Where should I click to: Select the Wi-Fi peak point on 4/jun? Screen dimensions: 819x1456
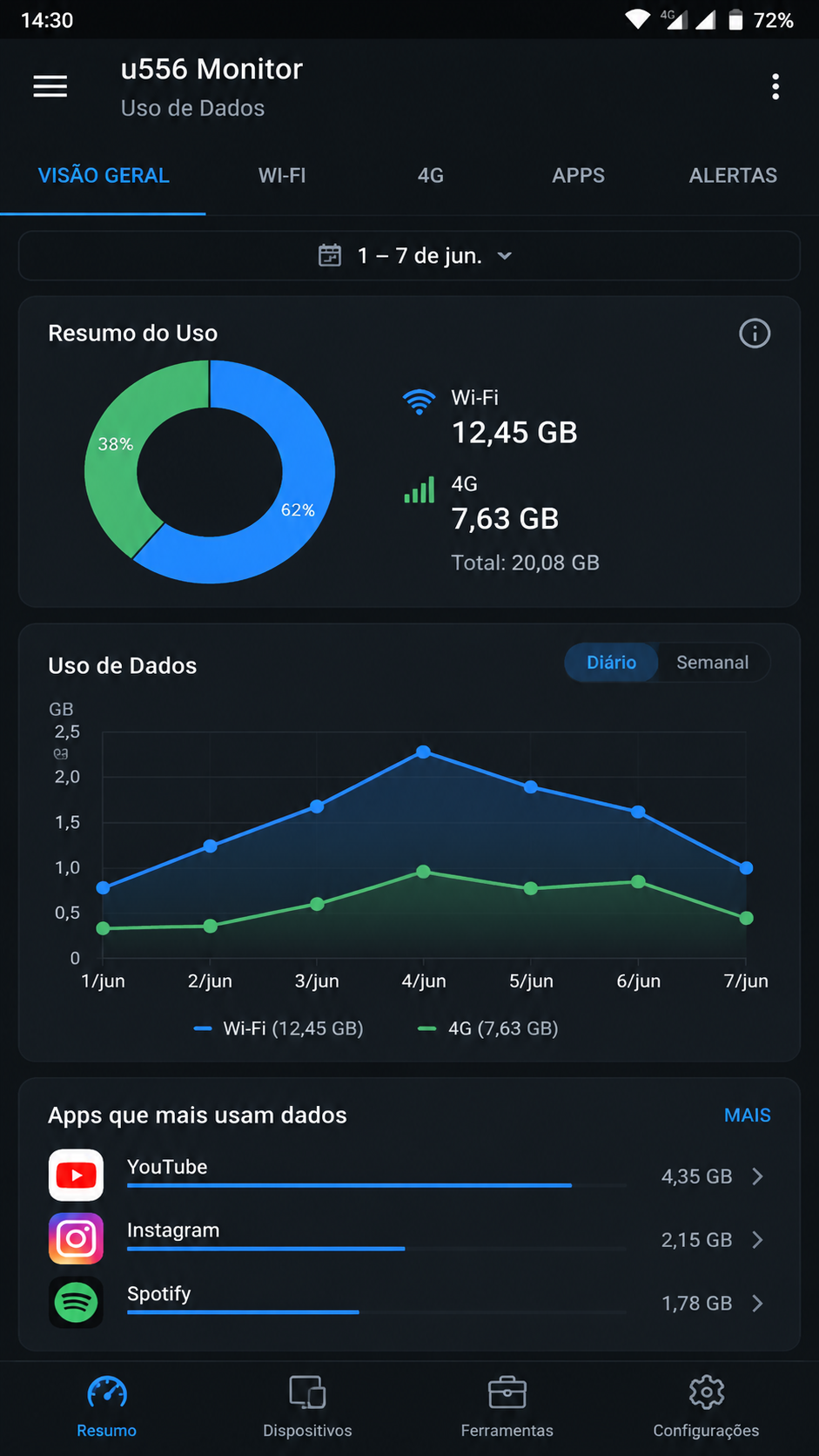coord(423,752)
